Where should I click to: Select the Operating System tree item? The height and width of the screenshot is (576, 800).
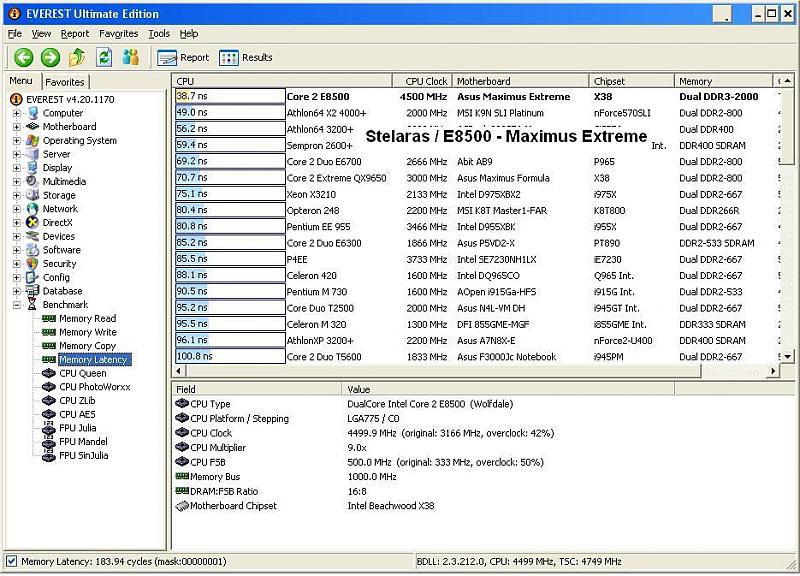(x=80, y=140)
